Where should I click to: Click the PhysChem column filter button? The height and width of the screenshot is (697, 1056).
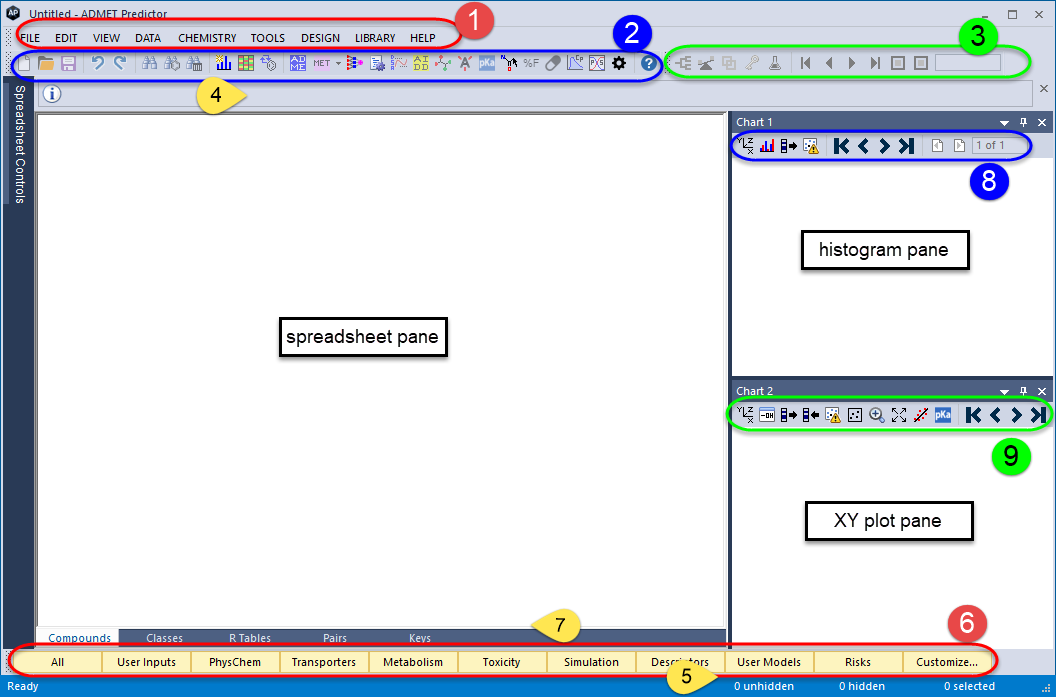pos(235,662)
